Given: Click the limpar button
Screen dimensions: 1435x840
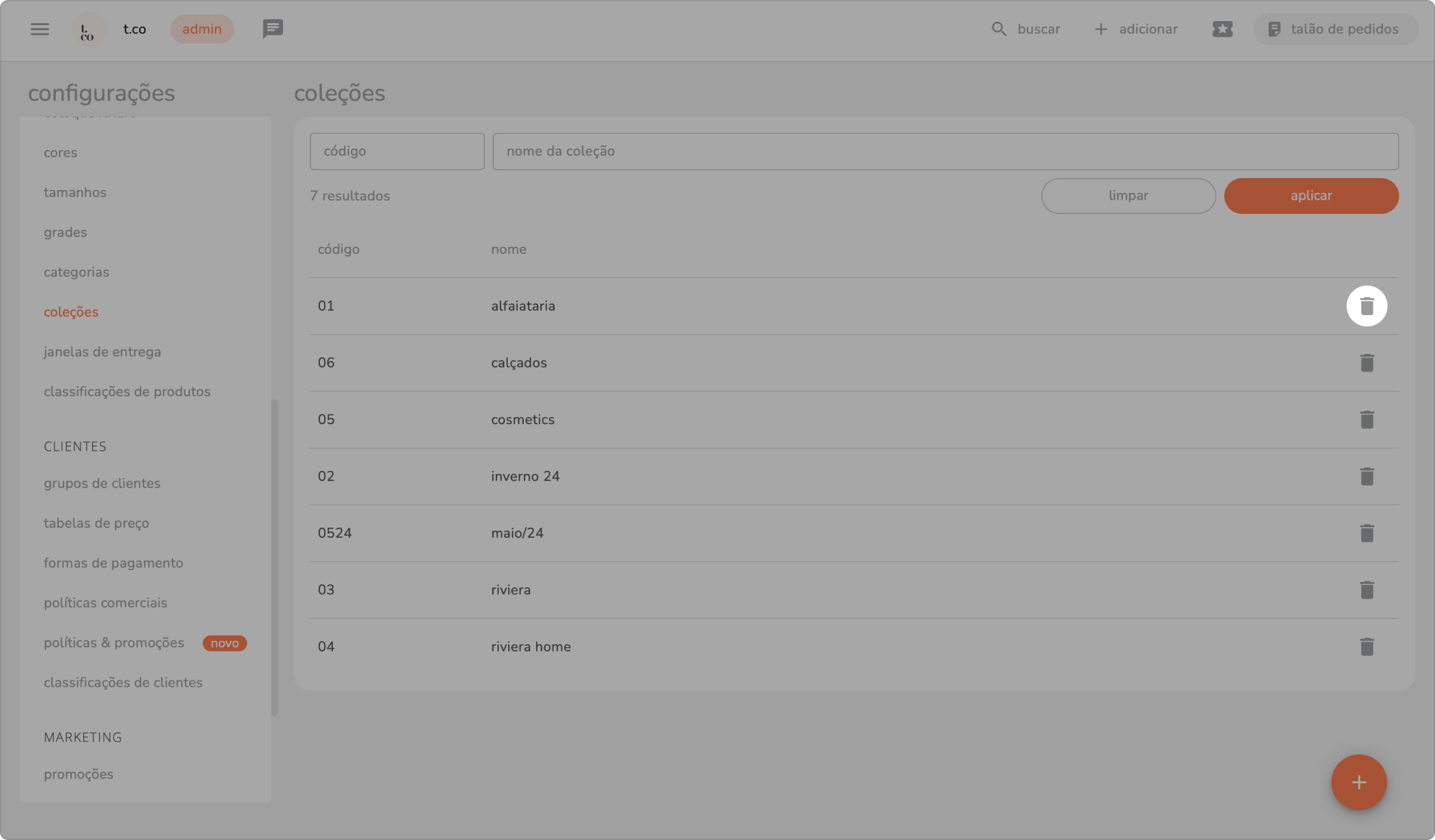Looking at the screenshot, I should (1128, 196).
